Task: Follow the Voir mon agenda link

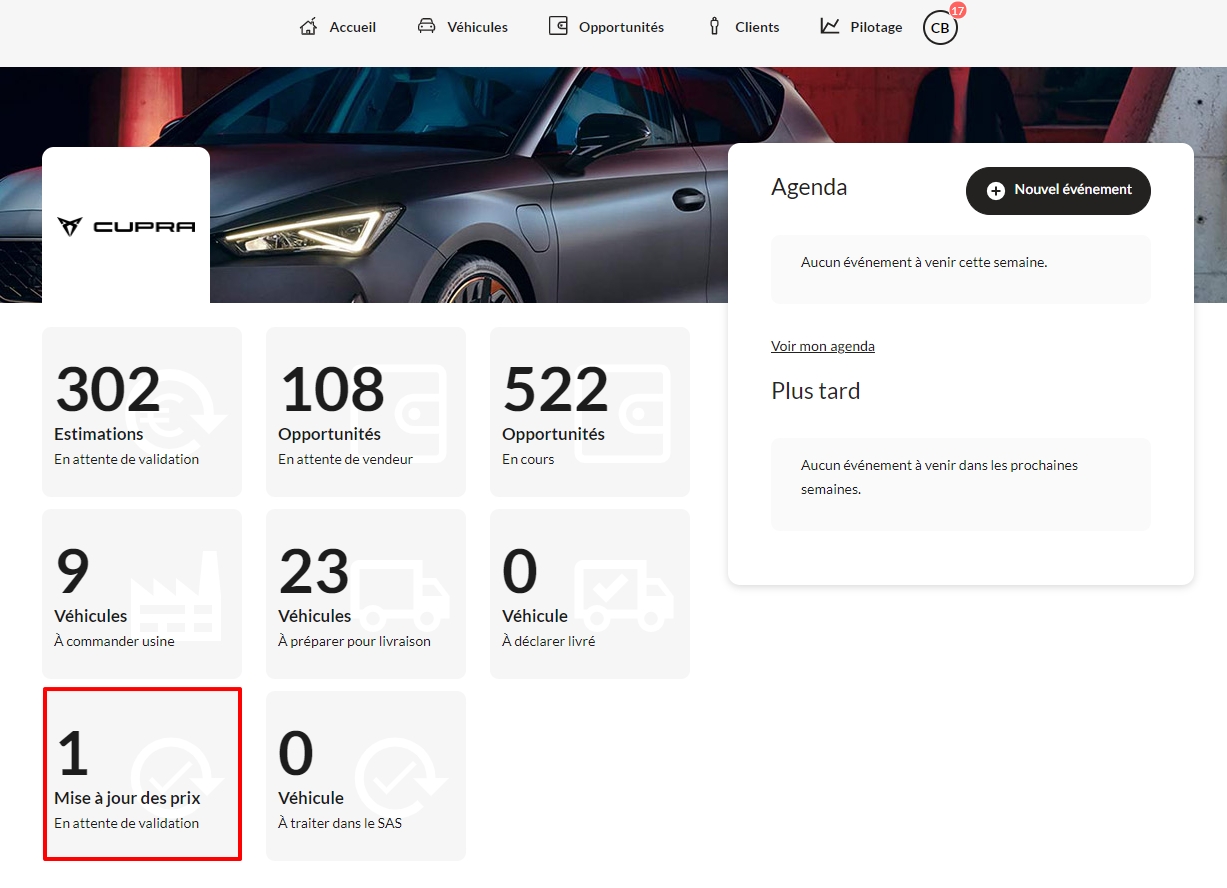Action: pyautogui.click(x=823, y=346)
